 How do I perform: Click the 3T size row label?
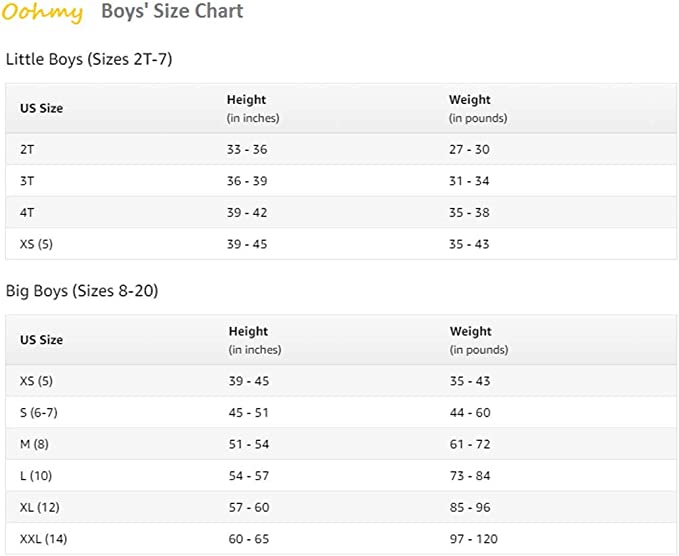click(x=28, y=181)
